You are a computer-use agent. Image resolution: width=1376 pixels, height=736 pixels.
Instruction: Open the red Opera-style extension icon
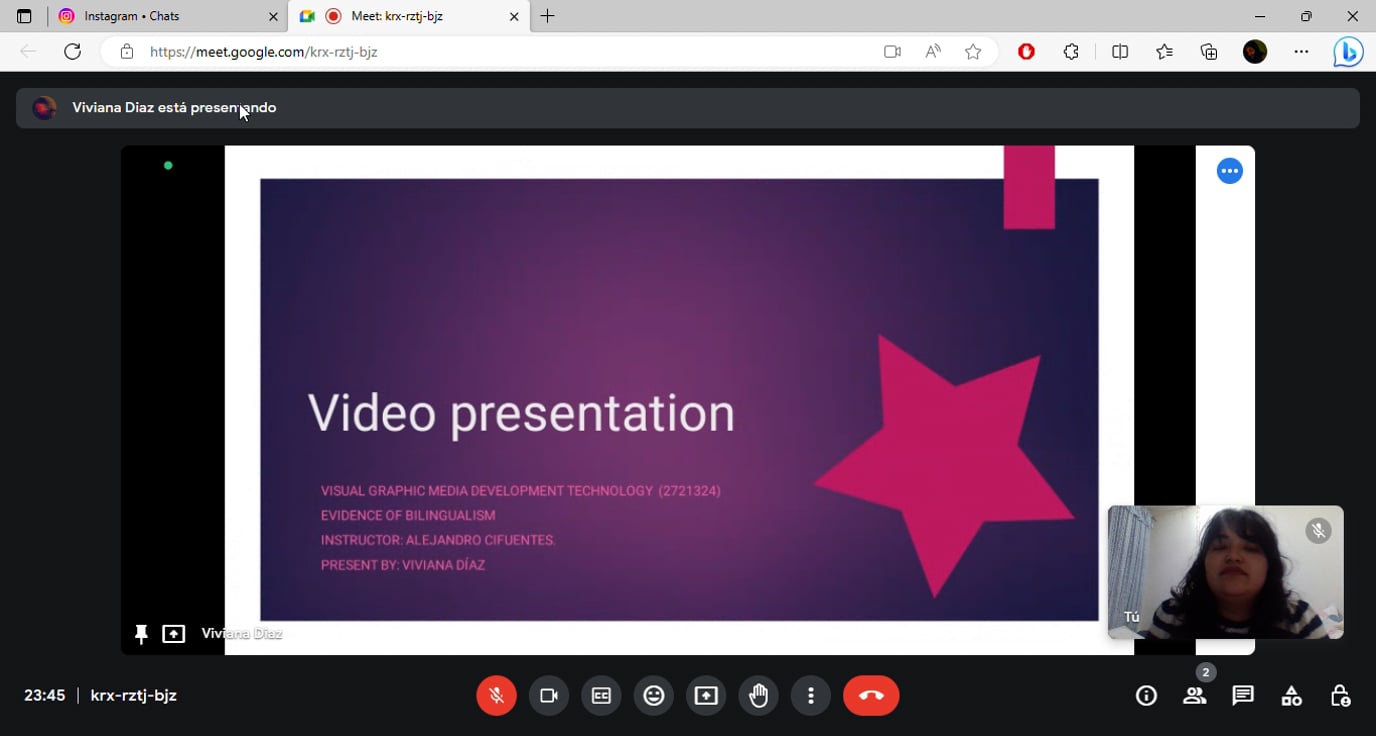pos(1026,52)
